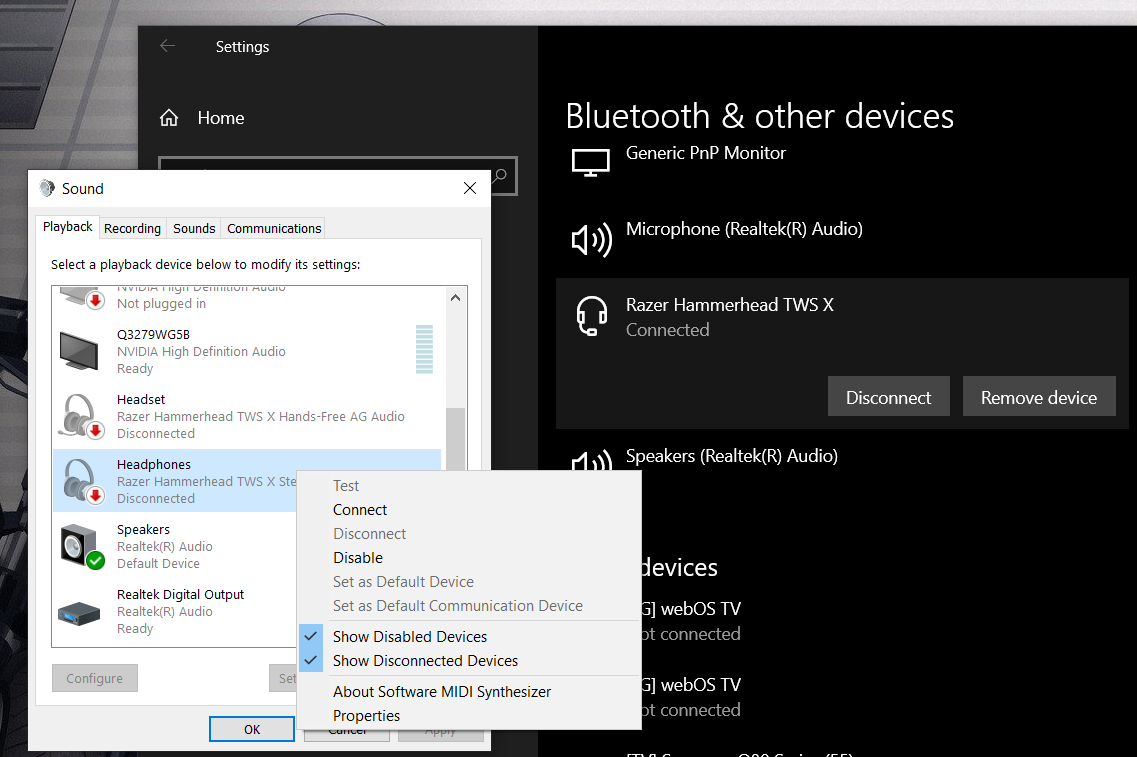Screen dimensions: 1137x757
Task: Click the Settings search field
Action: 337,175
